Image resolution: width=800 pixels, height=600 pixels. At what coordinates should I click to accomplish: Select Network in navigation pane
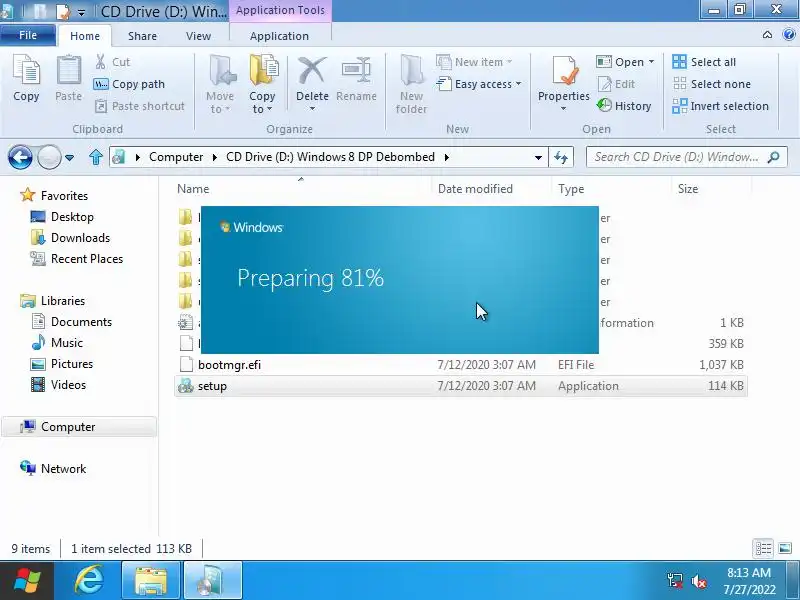53,468
